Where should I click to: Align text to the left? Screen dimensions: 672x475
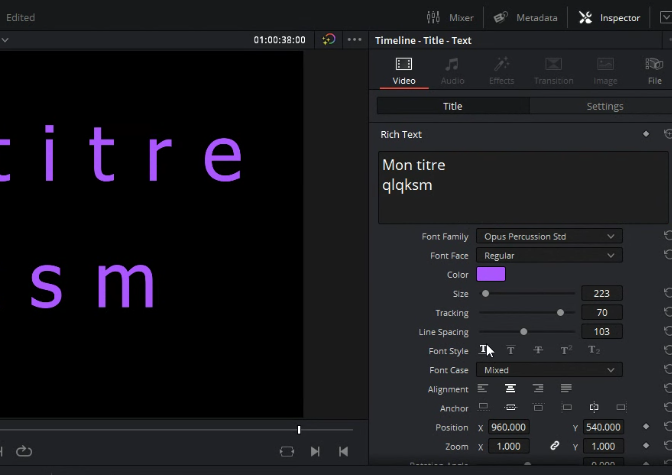483,389
